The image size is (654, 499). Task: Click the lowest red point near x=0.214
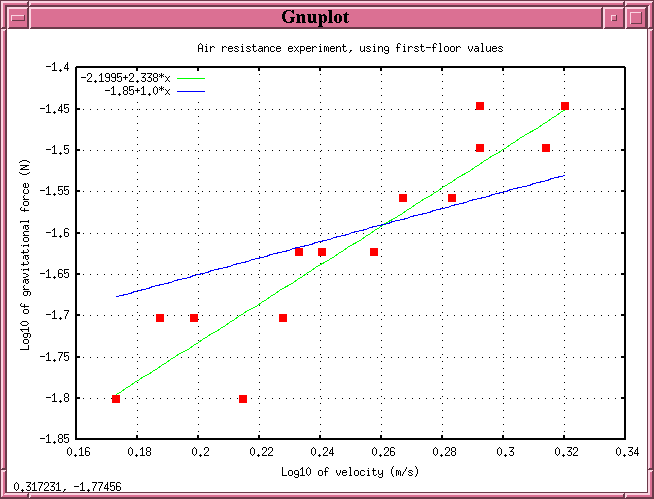243,399
